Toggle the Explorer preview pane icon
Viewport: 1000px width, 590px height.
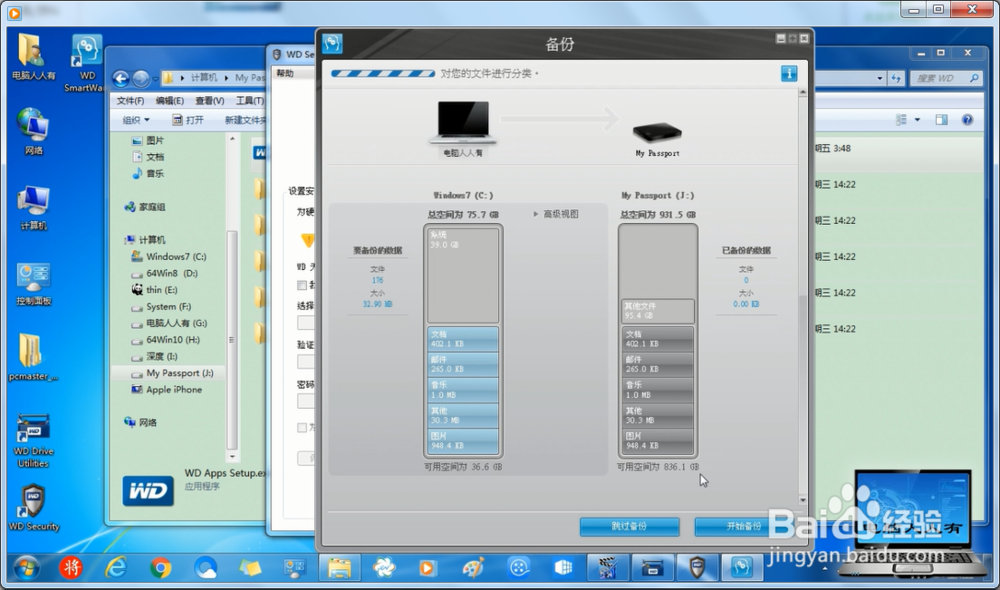pos(941,120)
